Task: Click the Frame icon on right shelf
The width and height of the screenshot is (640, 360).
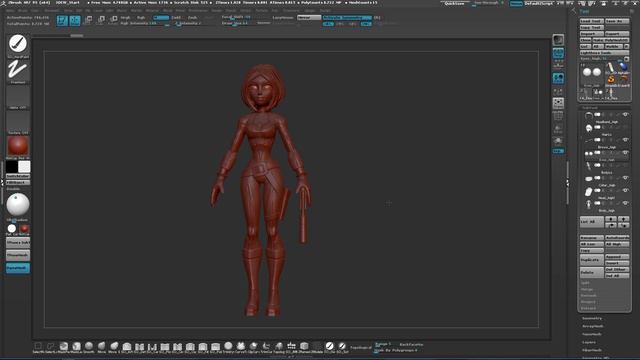Action: pos(558,103)
